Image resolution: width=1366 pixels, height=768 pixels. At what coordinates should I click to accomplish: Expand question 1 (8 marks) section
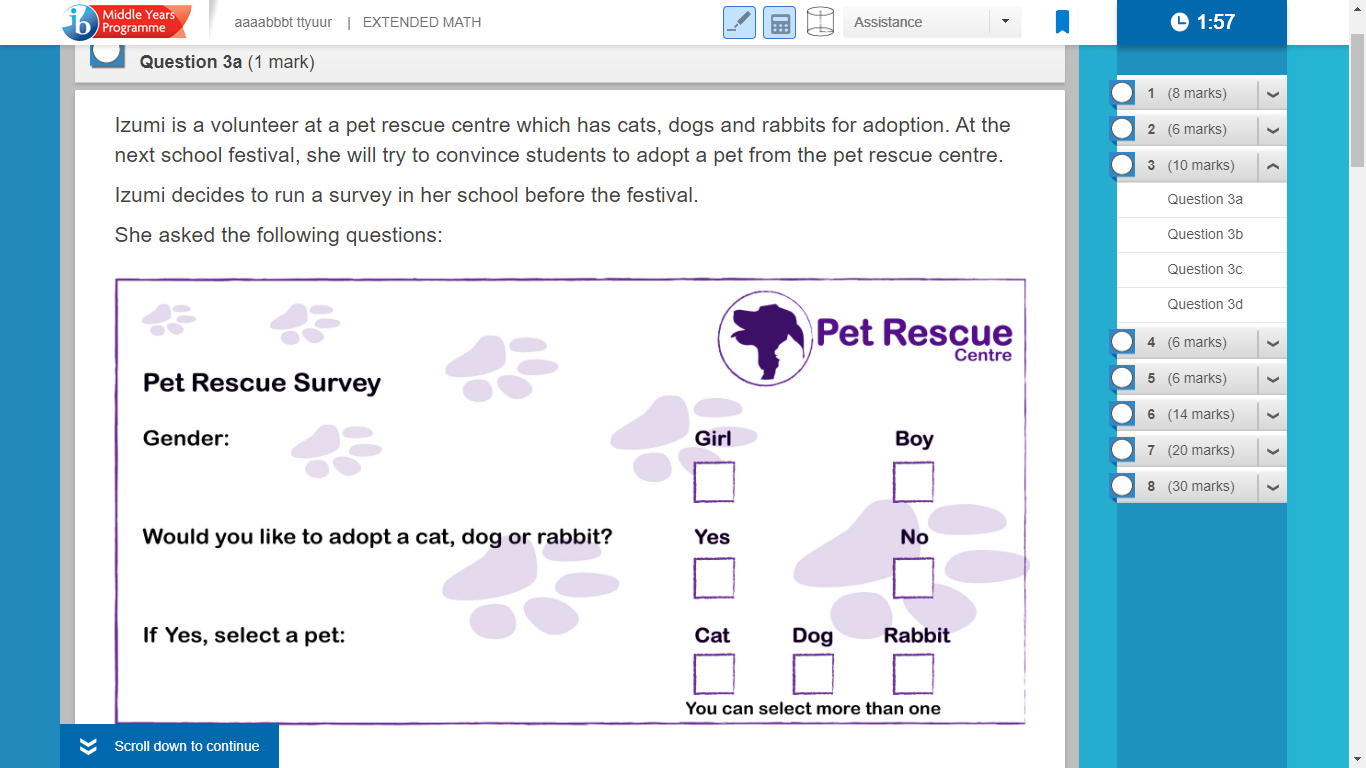click(1272, 94)
